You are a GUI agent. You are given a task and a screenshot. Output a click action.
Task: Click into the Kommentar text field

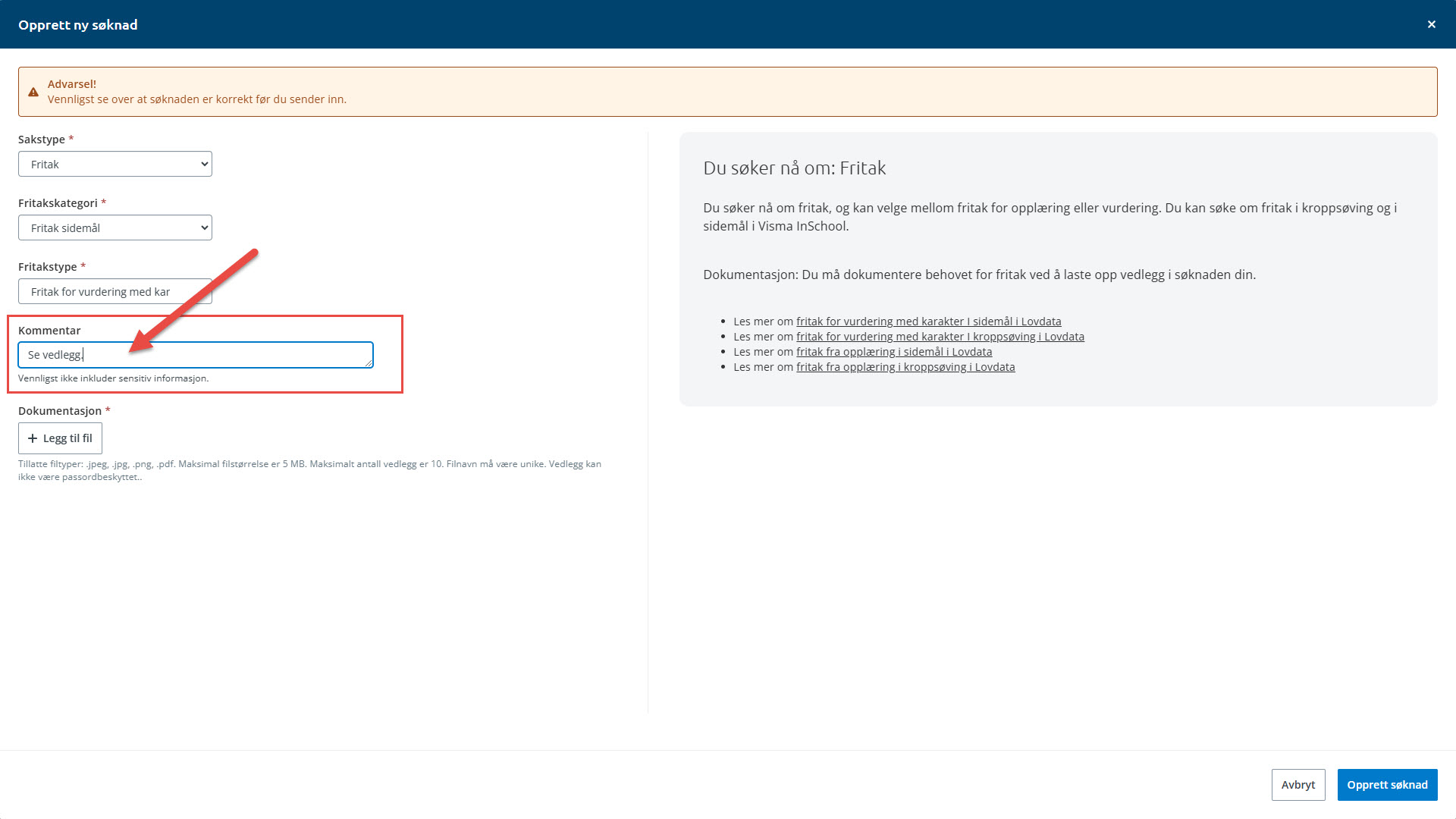227,354
